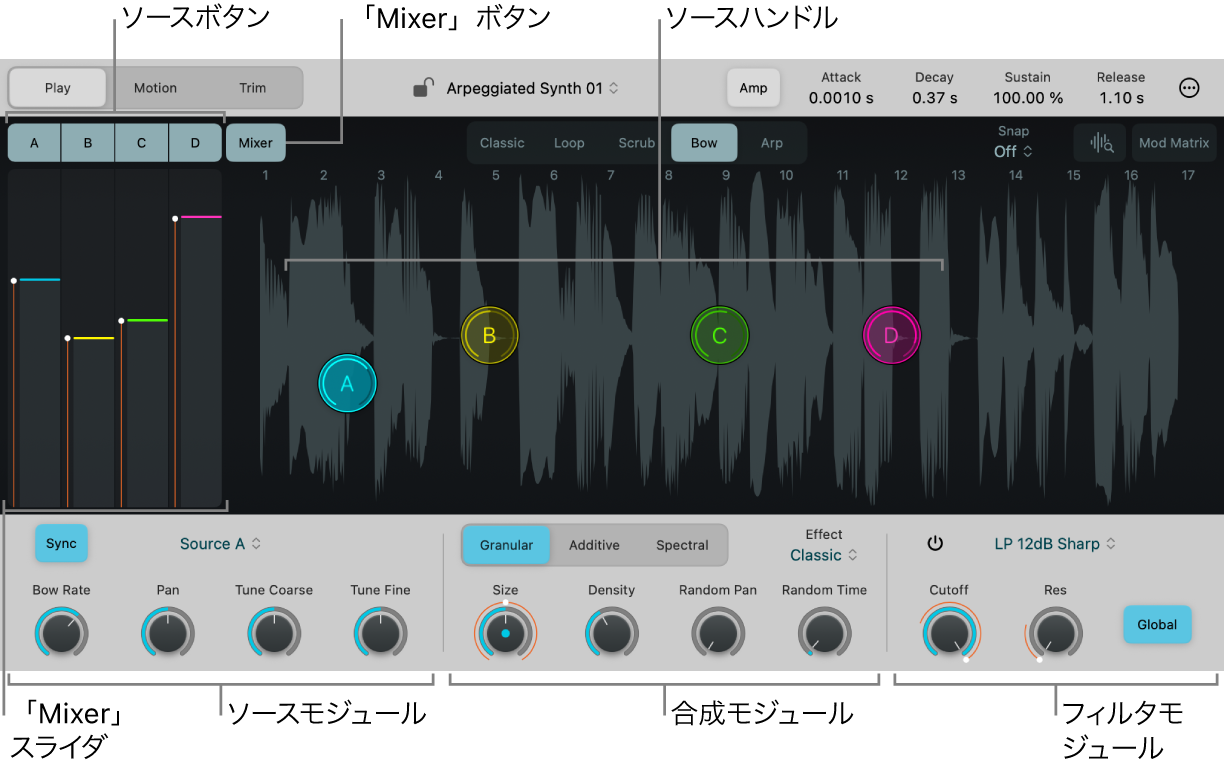Screen dimensions: 1224x769
Task: Open the LP 12dB Sharp filter menu
Action: pyautogui.click(x=1055, y=544)
